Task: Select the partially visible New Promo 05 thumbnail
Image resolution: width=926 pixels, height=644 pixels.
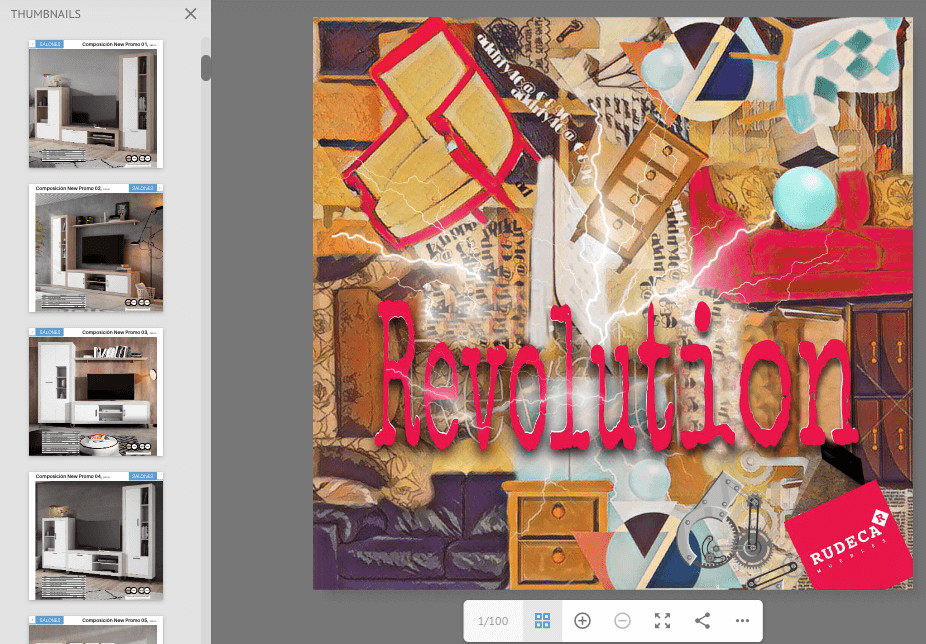Action: click(95, 630)
